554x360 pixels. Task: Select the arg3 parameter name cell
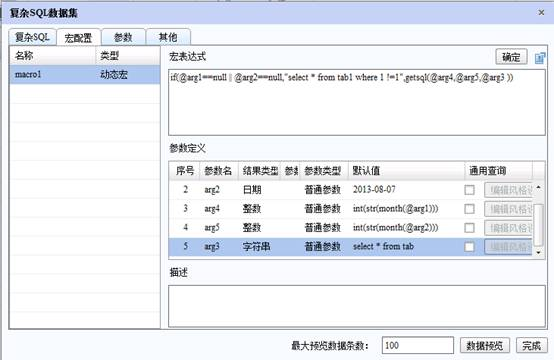[x=212, y=247]
